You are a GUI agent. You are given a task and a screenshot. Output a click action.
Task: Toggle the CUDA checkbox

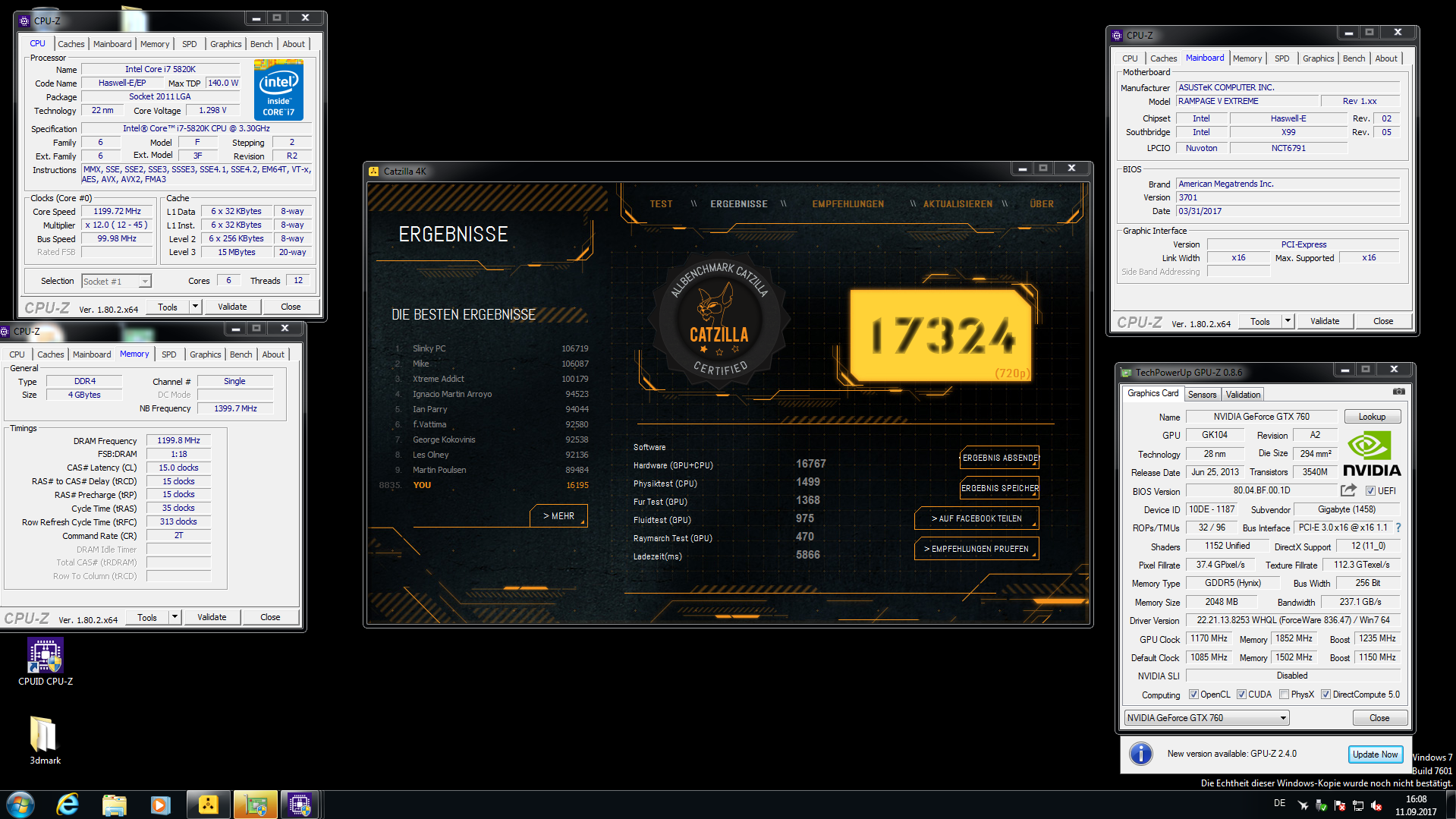pyautogui.click(x=1241, y=695)
